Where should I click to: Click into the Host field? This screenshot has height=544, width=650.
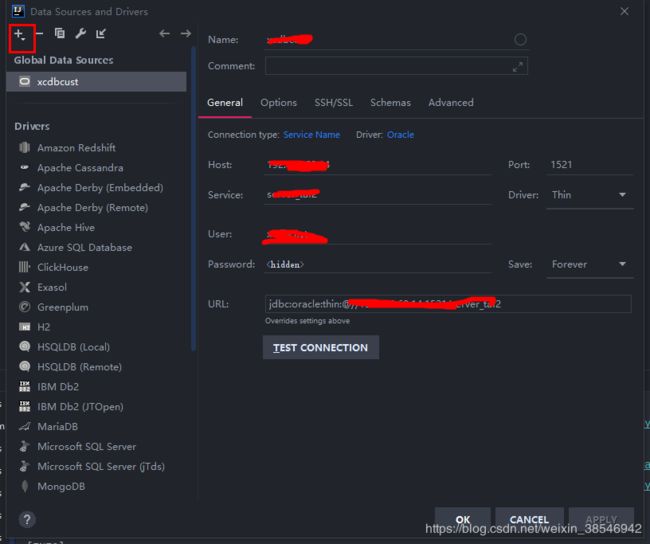click(x=377, y=165)
